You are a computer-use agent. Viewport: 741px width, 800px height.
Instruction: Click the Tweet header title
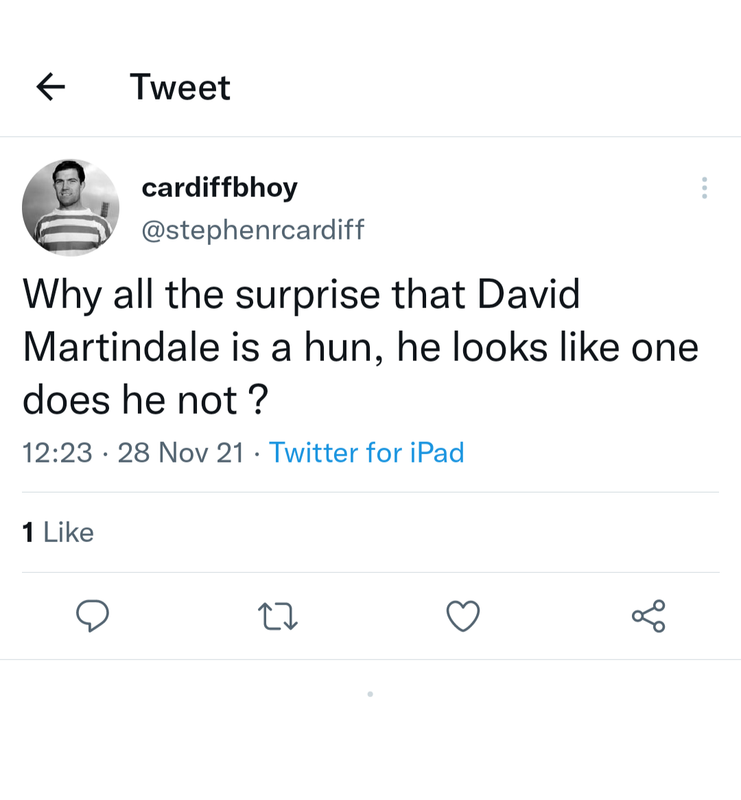click(x=180, y=87)
